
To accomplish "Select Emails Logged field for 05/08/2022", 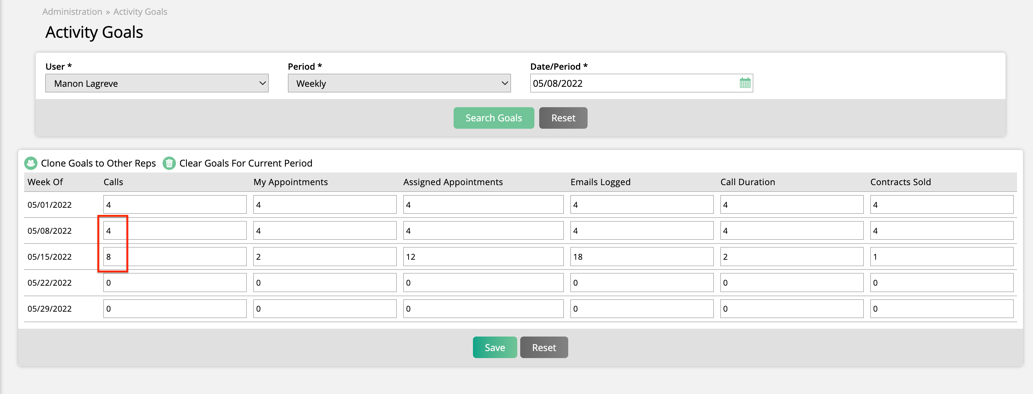I will point(642,231).
